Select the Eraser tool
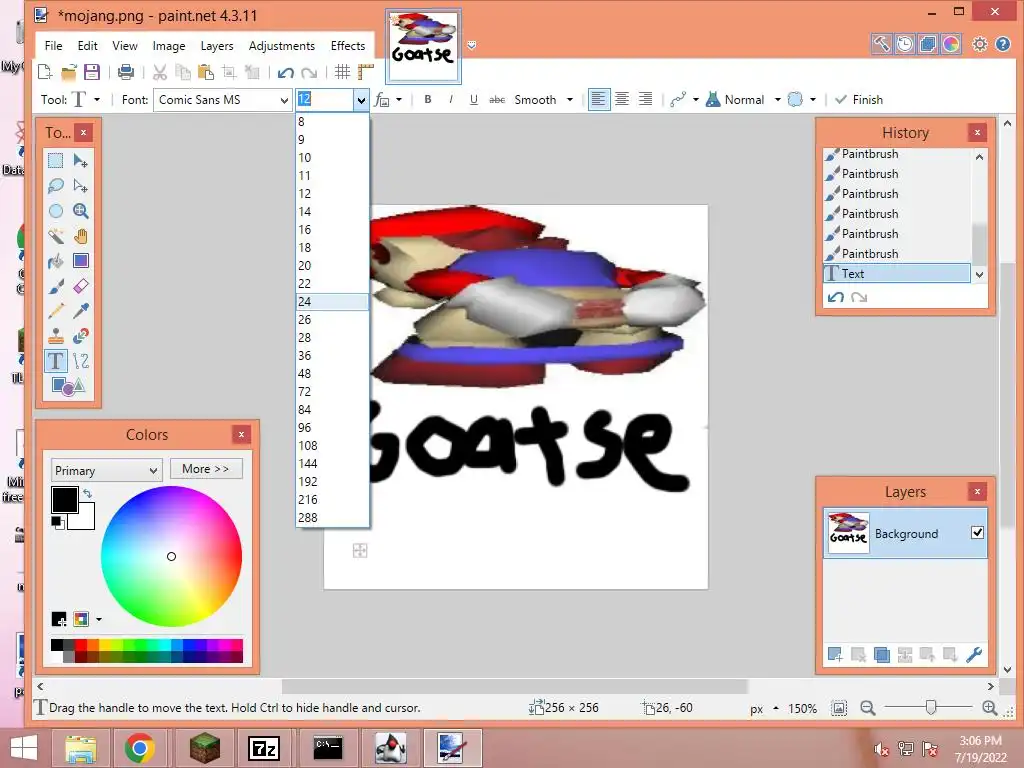 pos(81,286)
